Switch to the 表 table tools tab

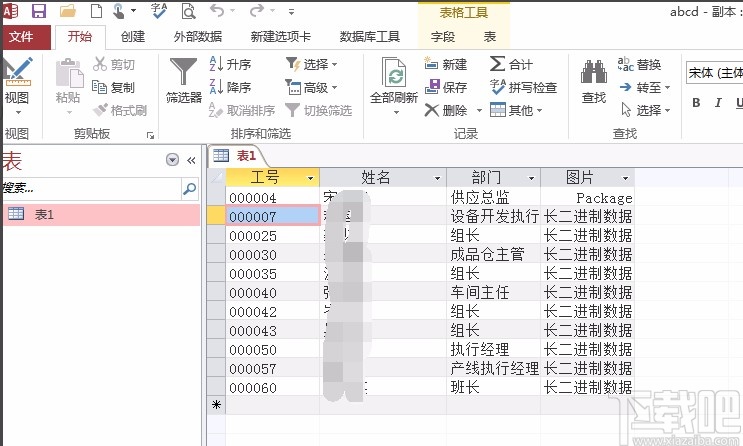pos(489,36)
